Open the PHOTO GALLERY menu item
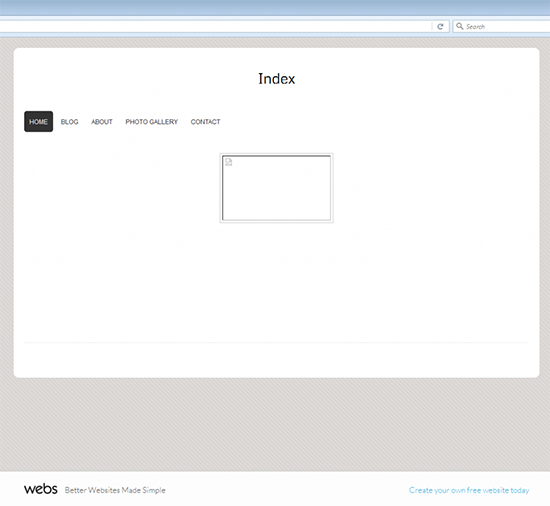 coord(152,122)
